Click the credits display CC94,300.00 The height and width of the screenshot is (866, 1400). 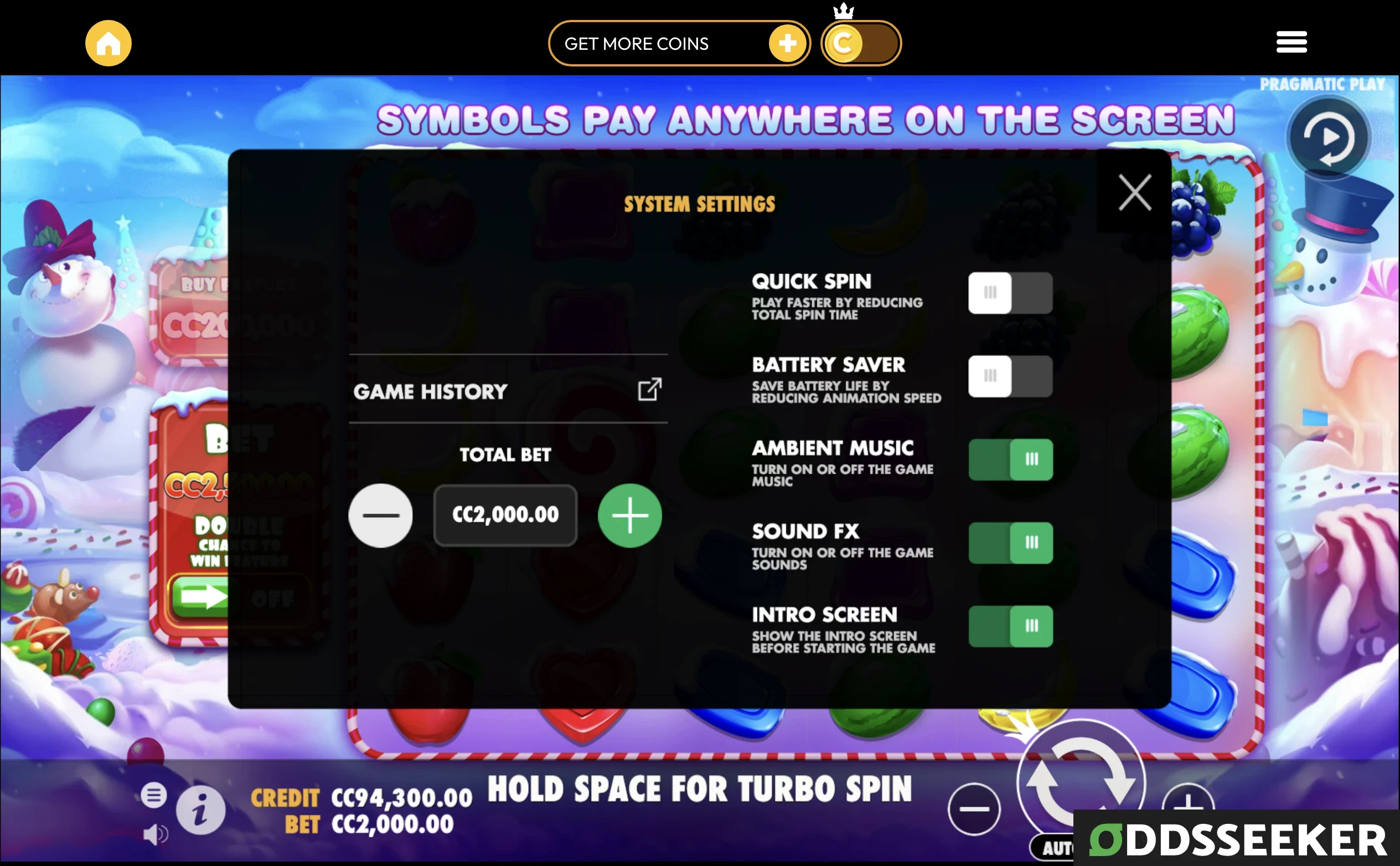pyautogui.click(x=389, y=797)
